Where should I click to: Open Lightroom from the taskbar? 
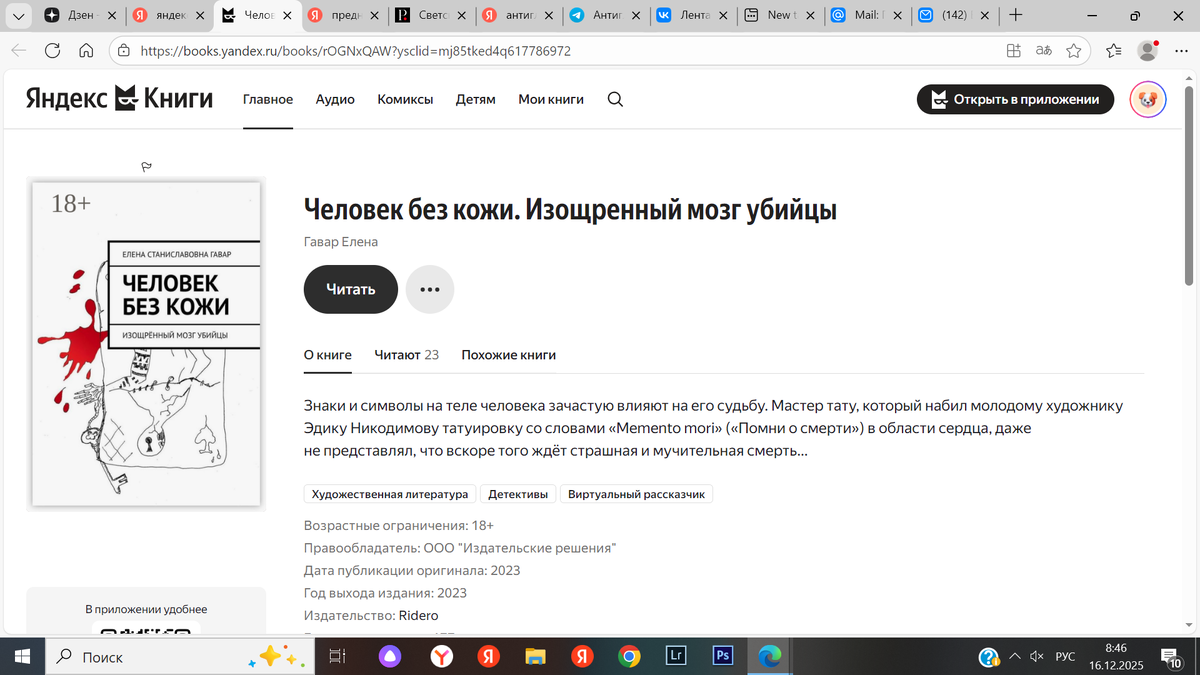point(676,656)
